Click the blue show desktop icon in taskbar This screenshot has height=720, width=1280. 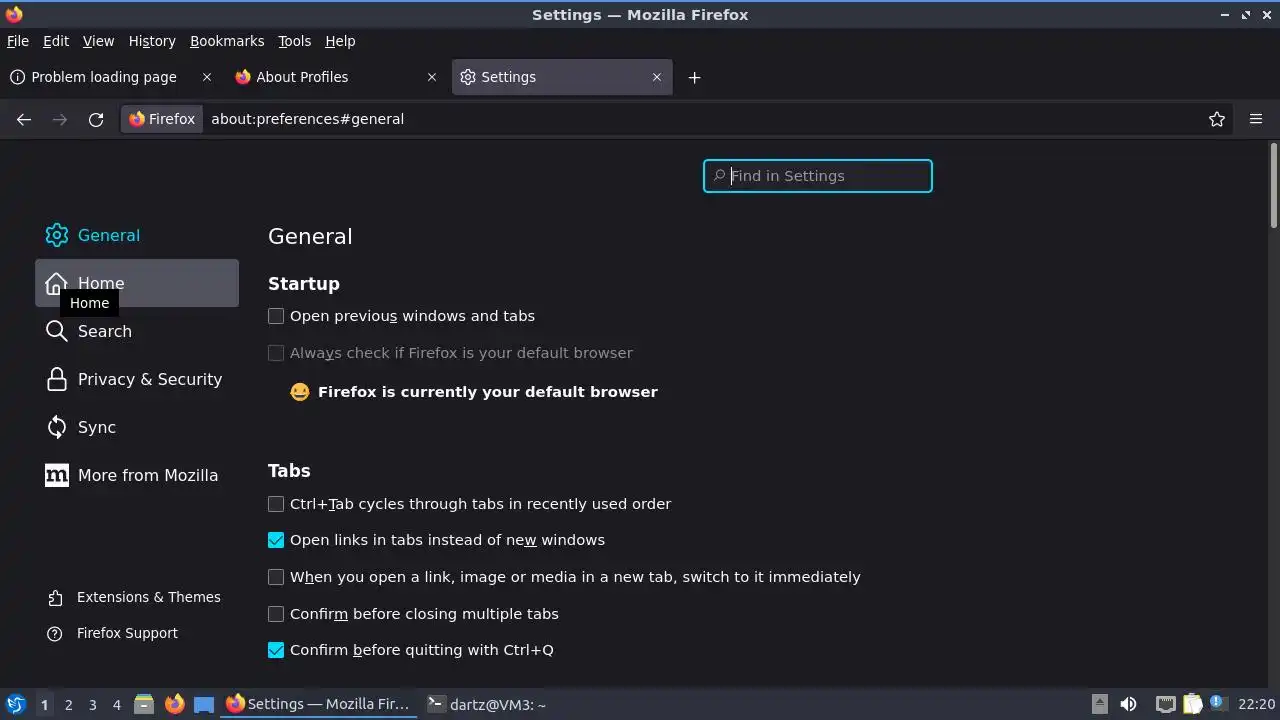[x=204, y=704]
